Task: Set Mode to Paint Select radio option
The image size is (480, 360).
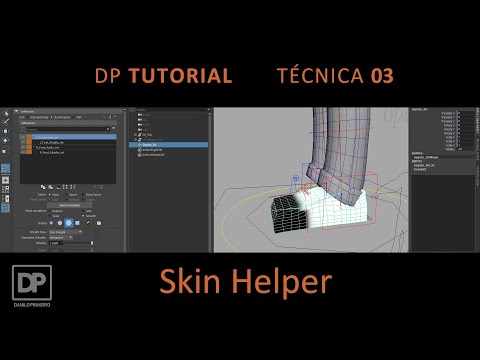Action: coord(83,195)
